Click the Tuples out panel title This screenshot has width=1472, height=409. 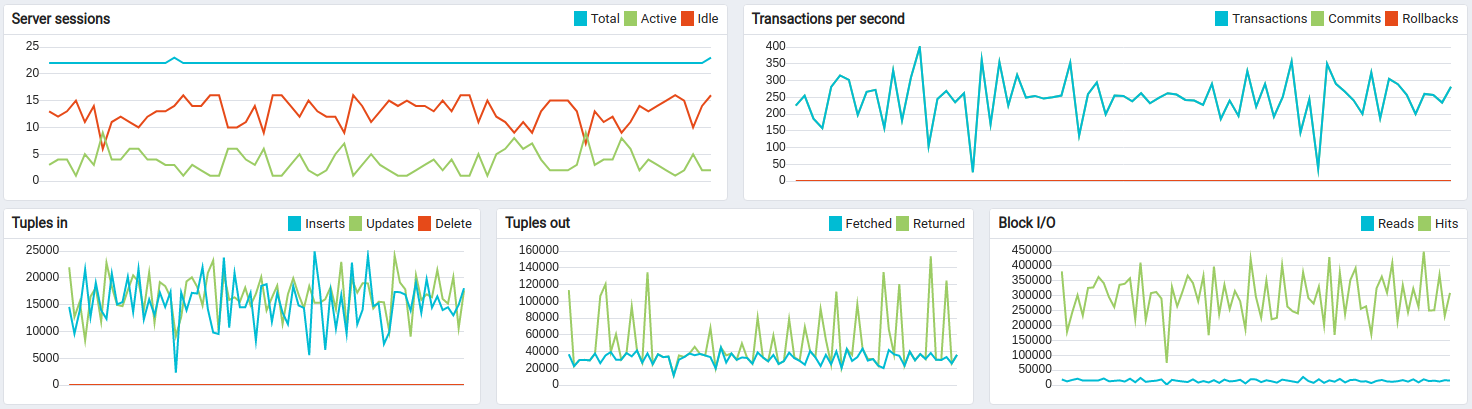tap(538, 223)
